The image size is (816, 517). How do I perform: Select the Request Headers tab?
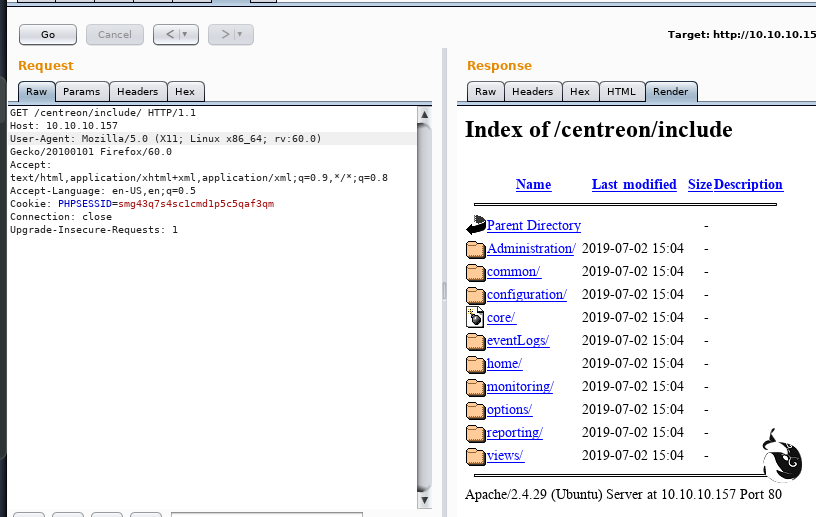click(137, 91)
